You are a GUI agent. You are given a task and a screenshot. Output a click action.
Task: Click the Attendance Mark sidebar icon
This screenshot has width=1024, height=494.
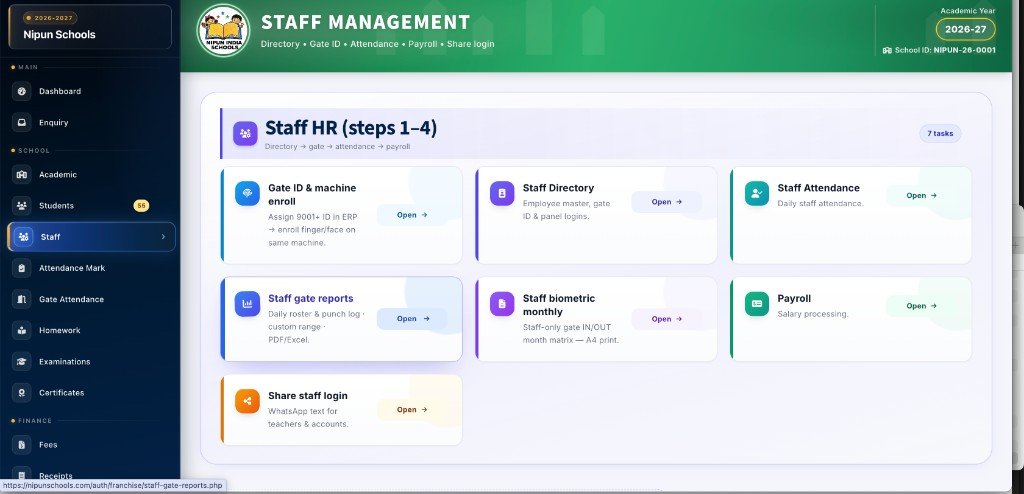[22, 268]
